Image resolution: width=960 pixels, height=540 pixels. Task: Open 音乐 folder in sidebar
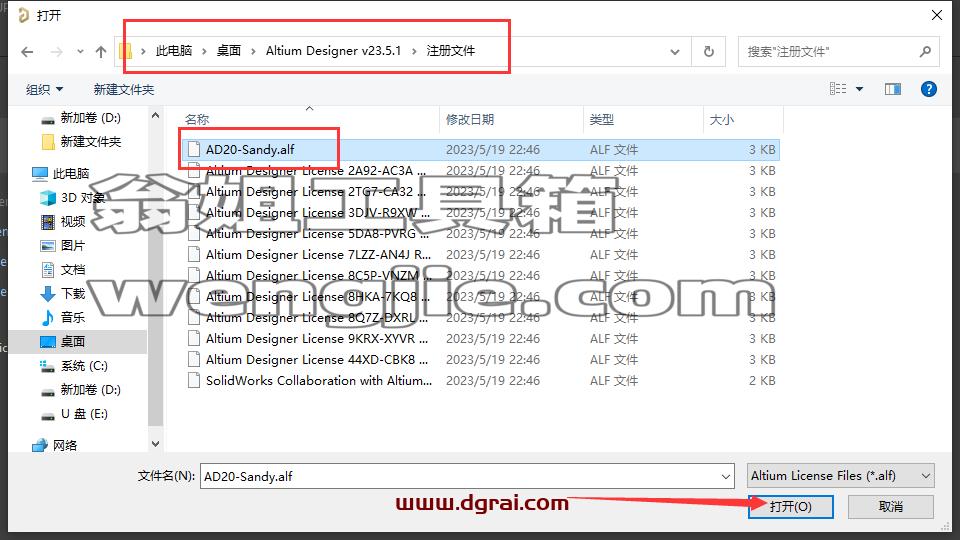coord(63,318)
